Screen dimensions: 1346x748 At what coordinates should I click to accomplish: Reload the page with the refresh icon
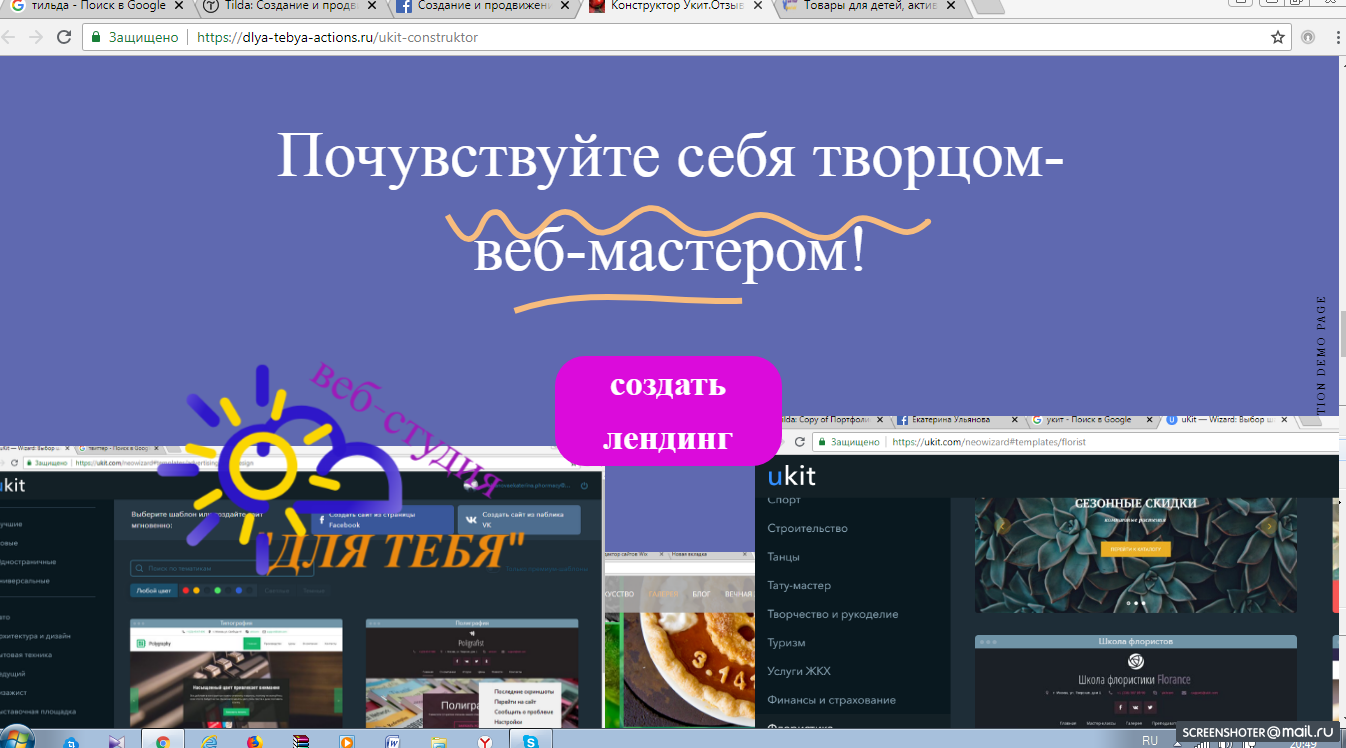(x=64, y=37)
